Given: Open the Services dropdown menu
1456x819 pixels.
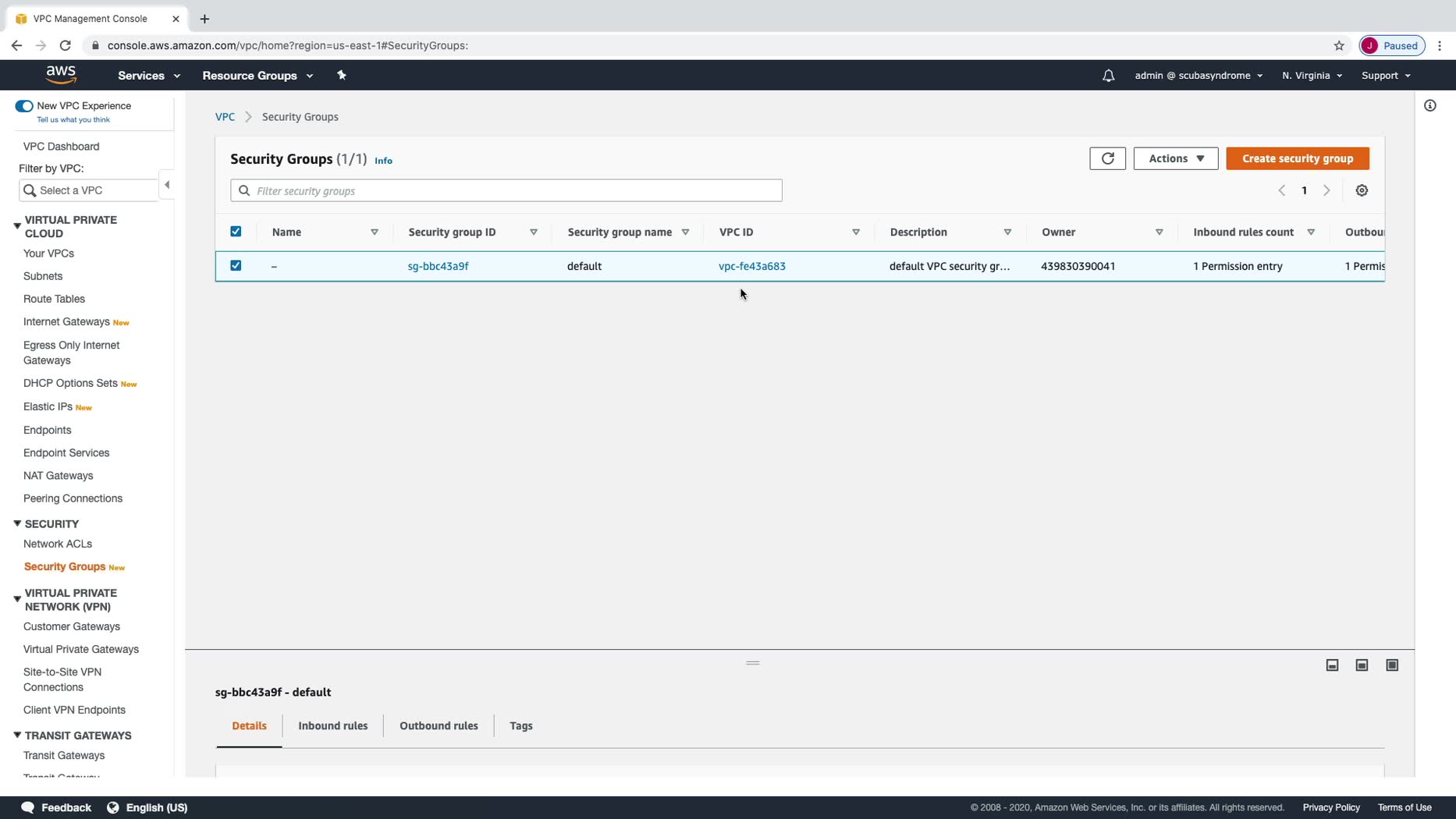Looking at the screenshot, I should tap(149, 76).
